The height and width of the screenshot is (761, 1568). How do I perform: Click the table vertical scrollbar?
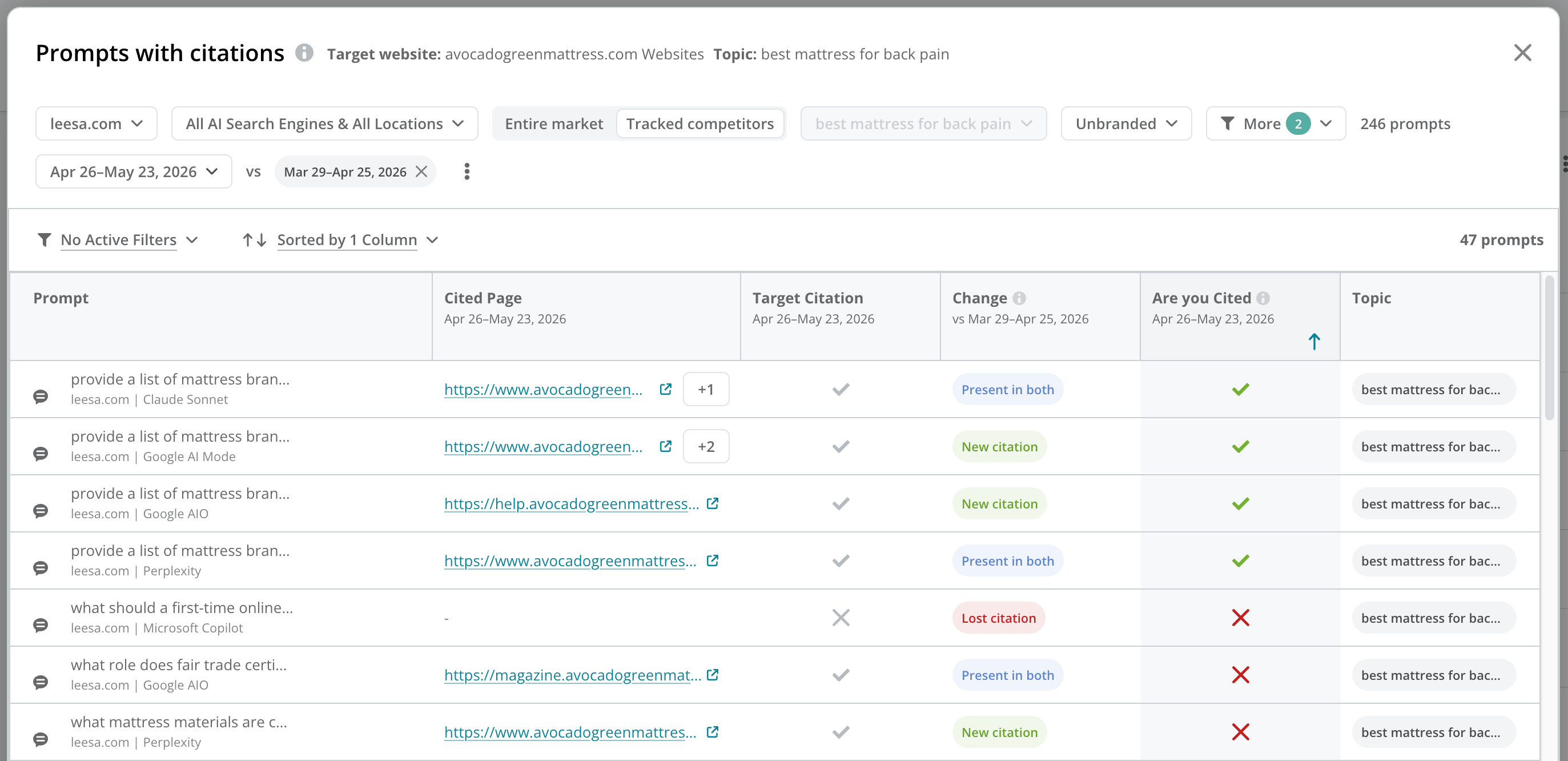click(x=1549, y=347)
